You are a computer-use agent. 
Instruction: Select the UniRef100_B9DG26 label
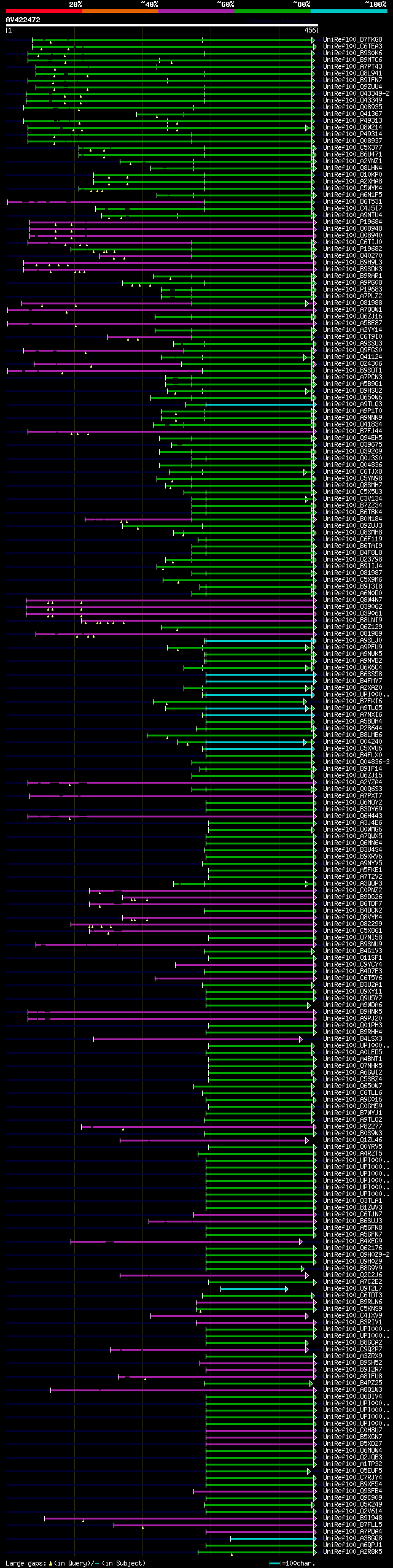(352, 897)
